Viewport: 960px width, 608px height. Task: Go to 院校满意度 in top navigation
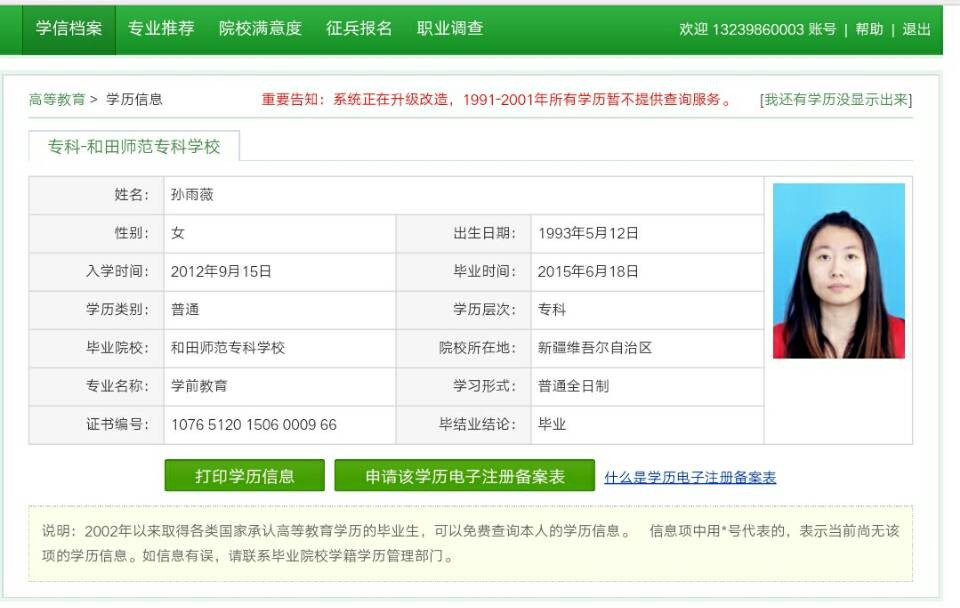click(x=260, y=29)
